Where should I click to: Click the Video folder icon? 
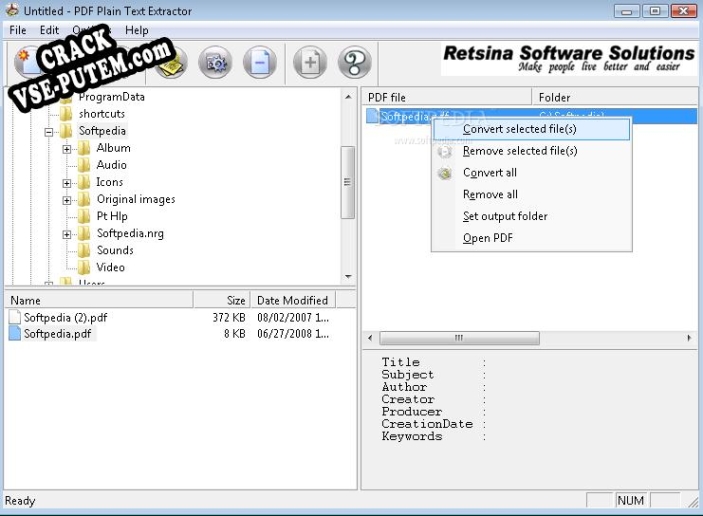click(x=84, y=267)
